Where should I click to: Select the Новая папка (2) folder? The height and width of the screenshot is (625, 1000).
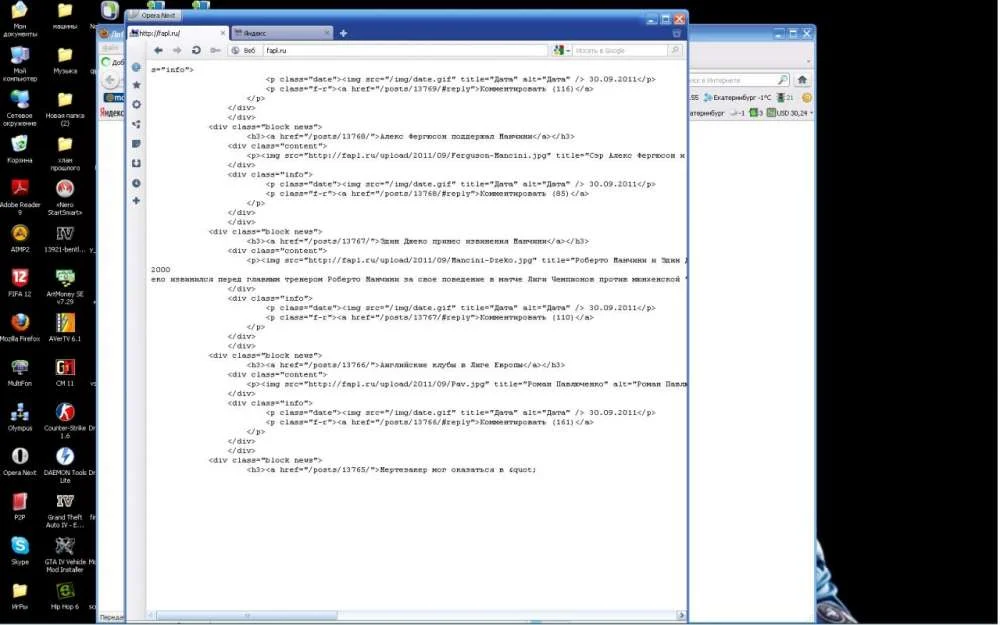pos(65,108)
